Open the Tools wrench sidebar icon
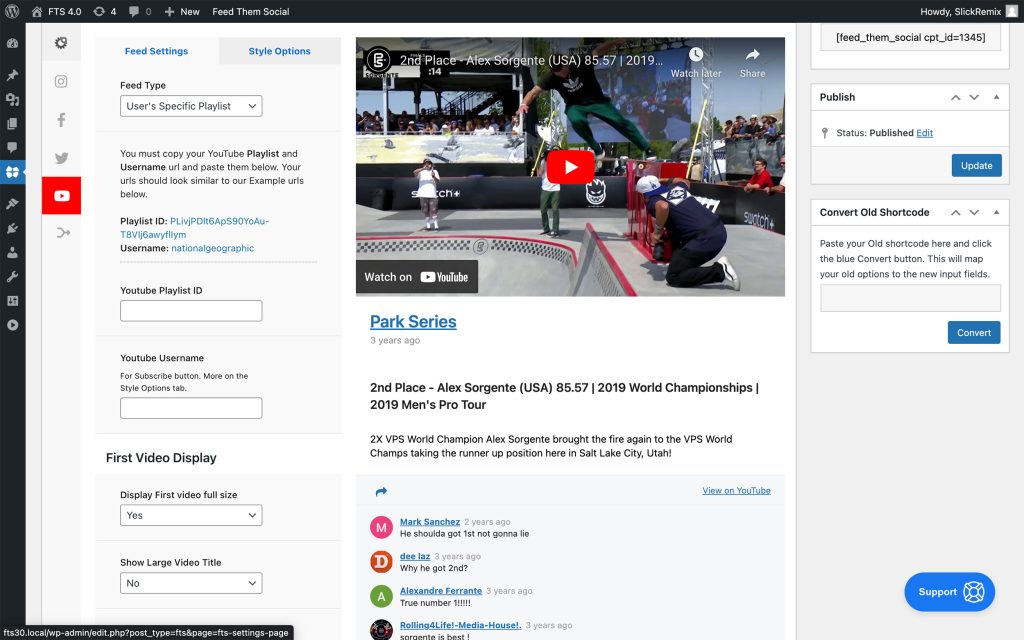1024x640 pixels. tap(12, 276)
